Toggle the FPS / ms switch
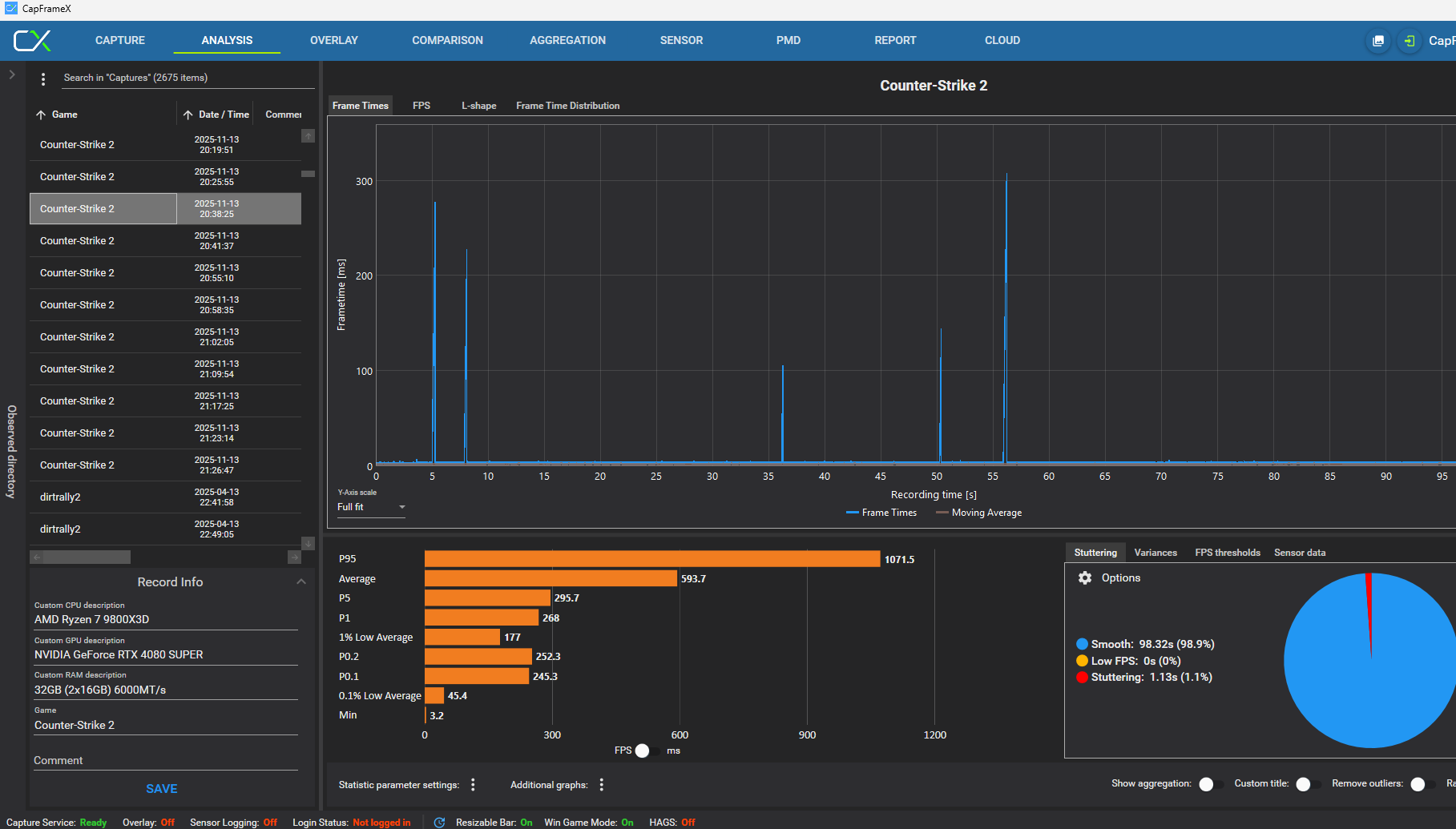The image size is (1456, 829). tap(647, 751)
